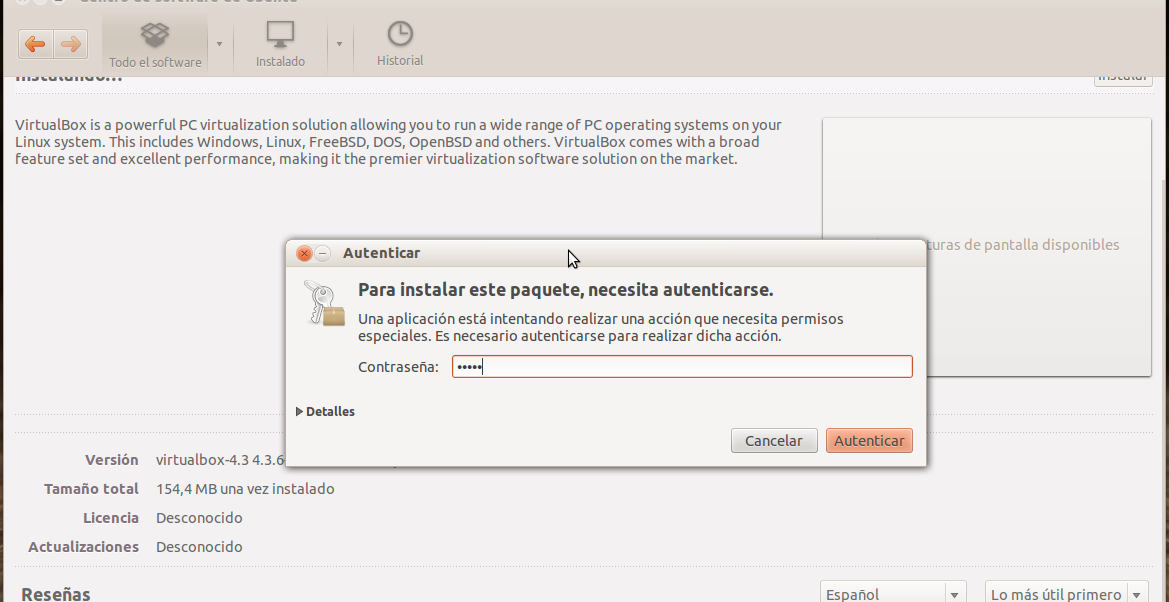Click the Actualizaciones value Desconocido
Viewport: 1169px width, 602px height.
(x=199, y=547)
